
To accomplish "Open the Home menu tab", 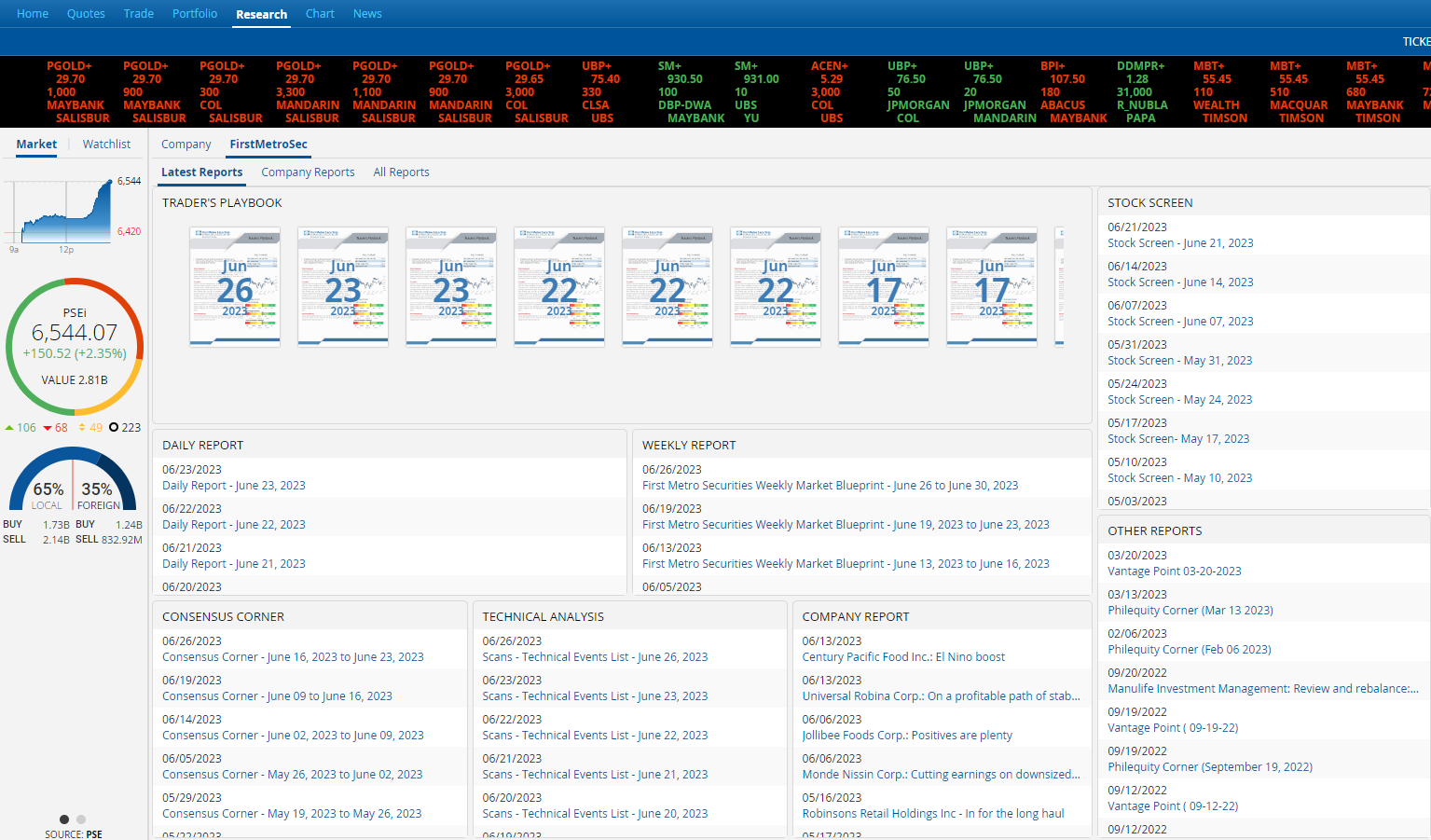I will pos(33,14).
